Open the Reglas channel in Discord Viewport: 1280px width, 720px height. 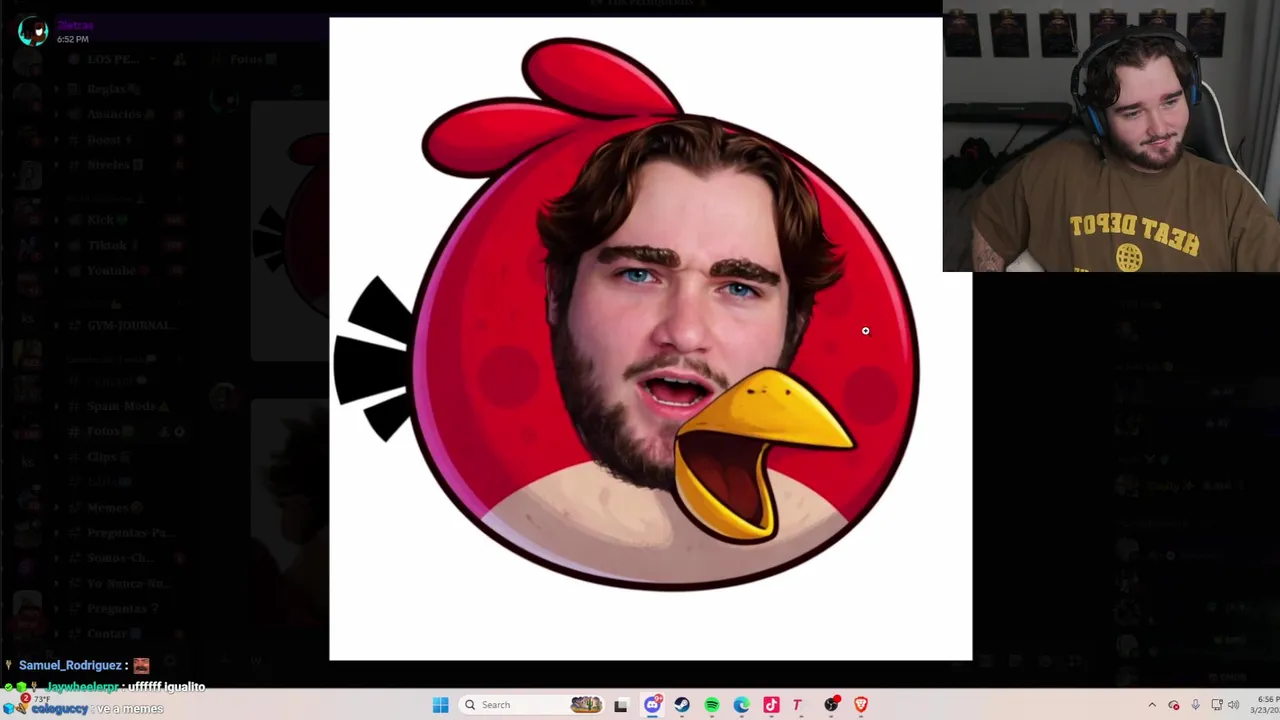(x=124, y=89)
